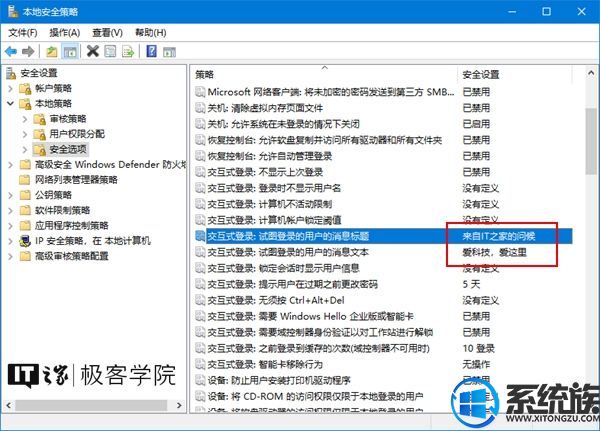Select 交互式登录: 智能卡移除行为
Image resolution: width=600 pixels, height=431 pixels.
pyautogui.click(x=383, y=364)
